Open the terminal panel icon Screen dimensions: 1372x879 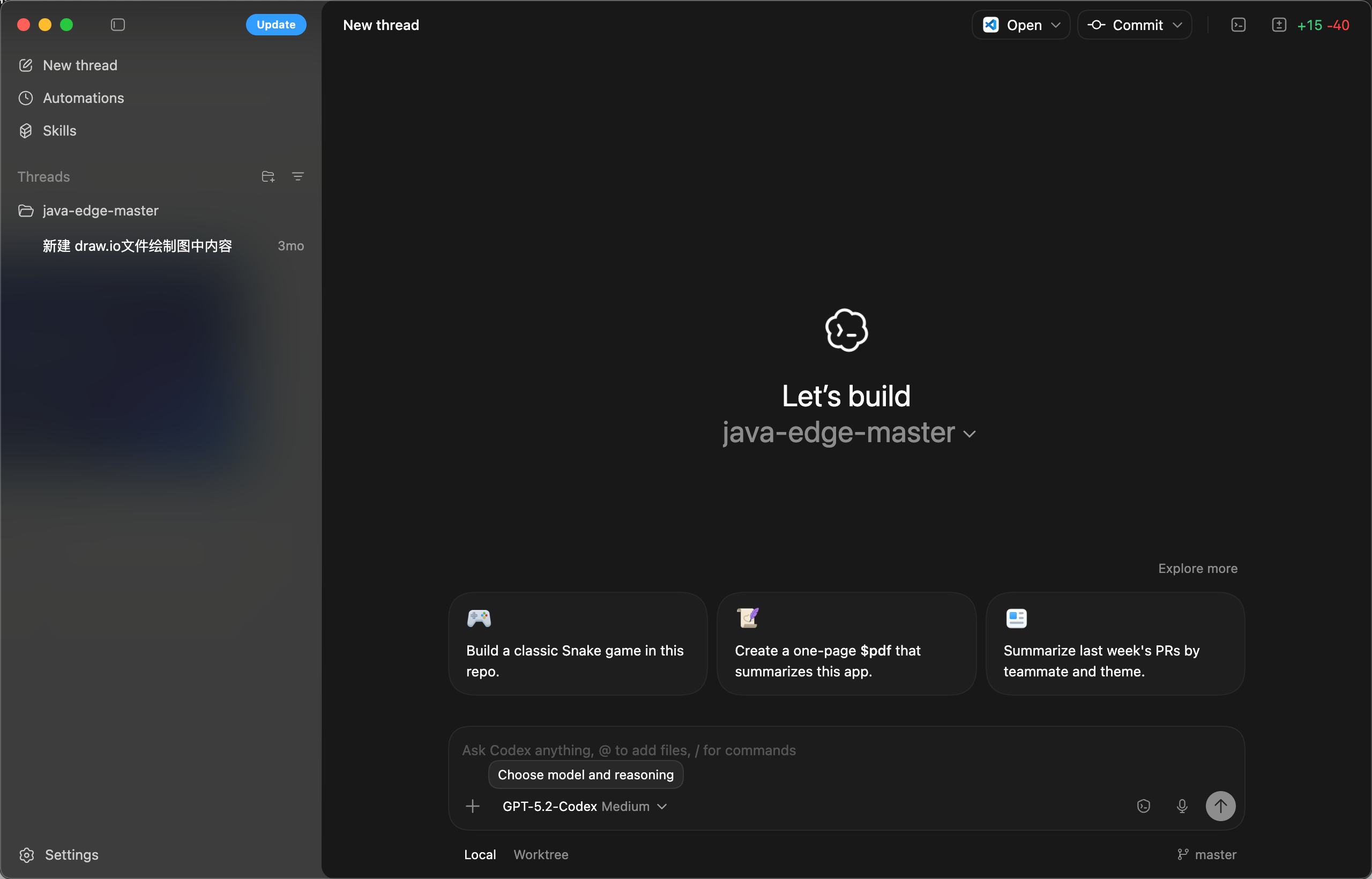(x=1238, y=25)
